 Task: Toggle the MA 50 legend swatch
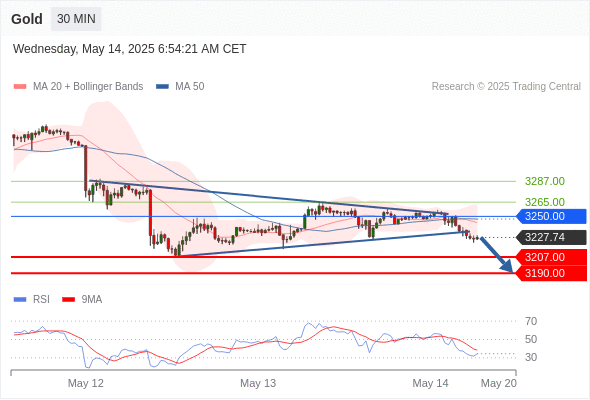tap(162, 87)
